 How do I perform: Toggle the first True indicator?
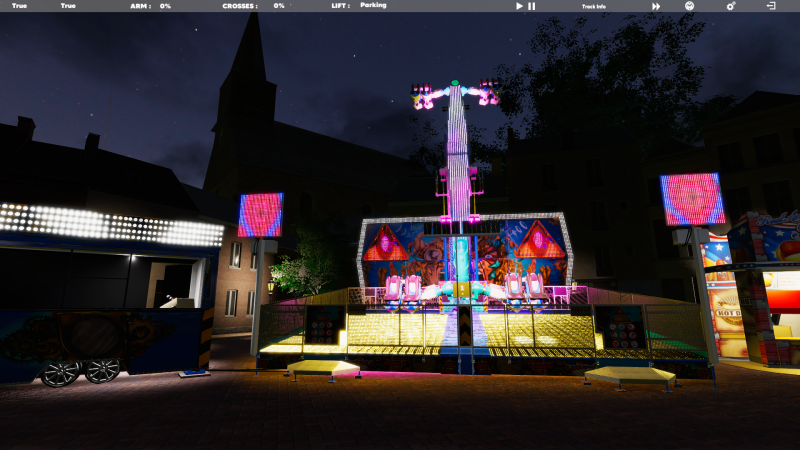tap(19, 6)
